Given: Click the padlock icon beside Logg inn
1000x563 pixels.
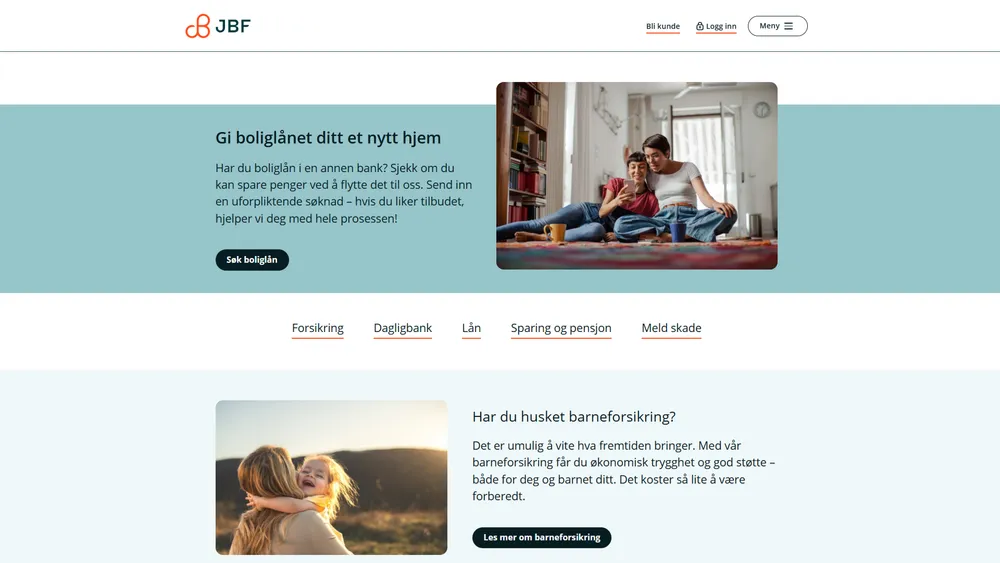Looking at the screenshot, I should (x=700, y=26).
